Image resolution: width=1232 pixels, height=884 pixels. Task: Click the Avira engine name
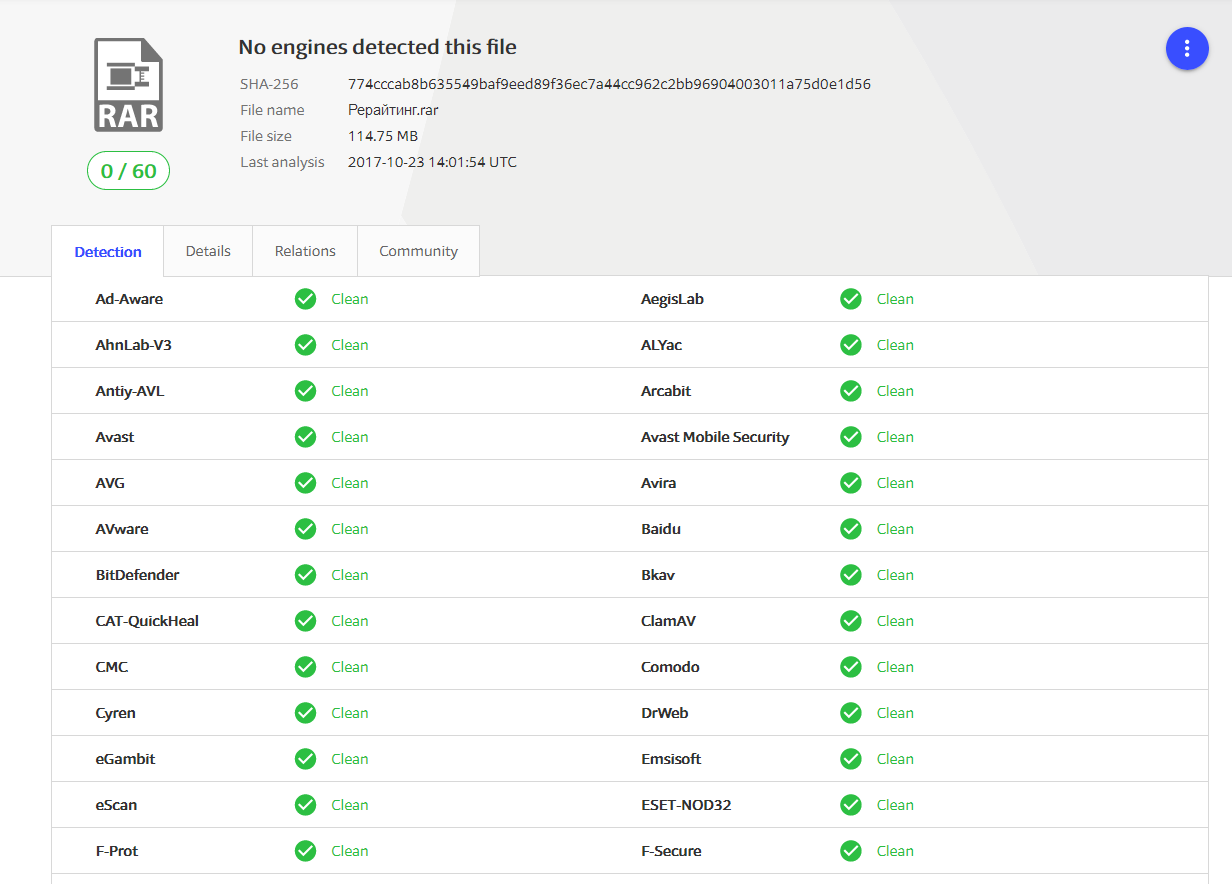(x=658, y=483)
